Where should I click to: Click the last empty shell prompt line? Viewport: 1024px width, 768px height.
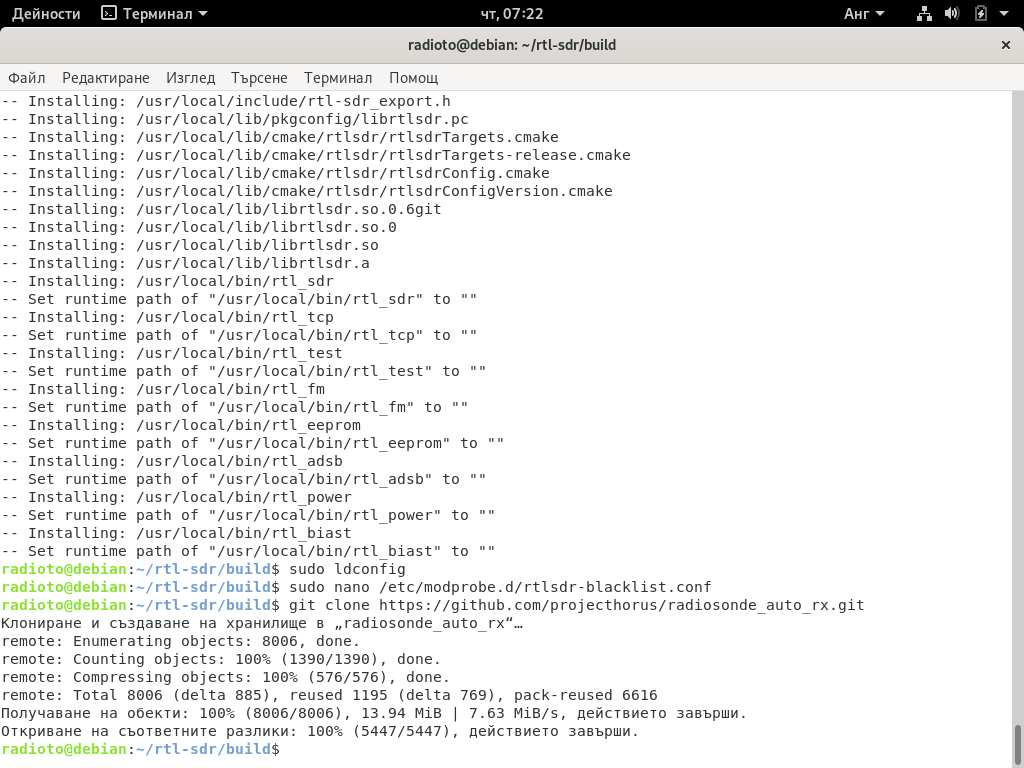140,749
